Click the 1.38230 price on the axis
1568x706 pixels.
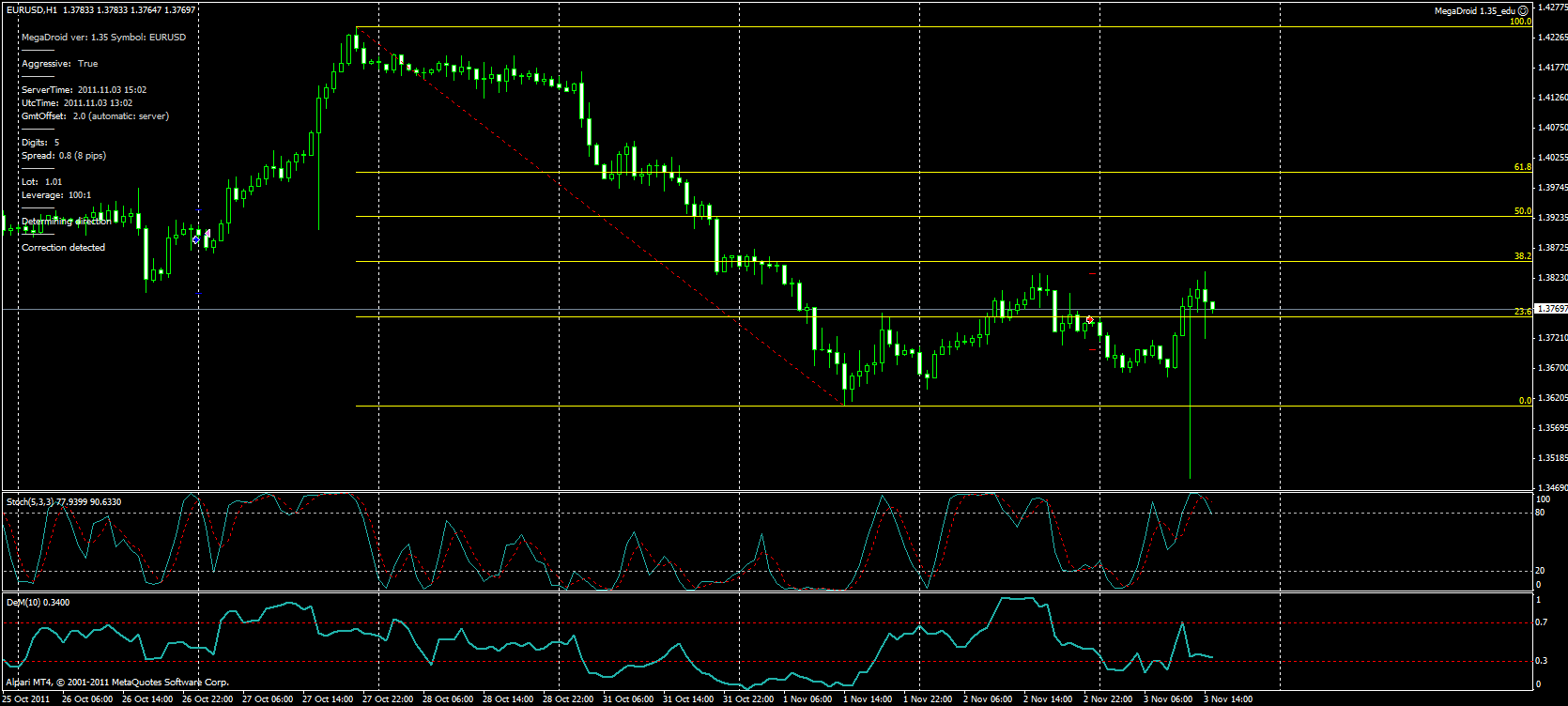point(1552,278)
